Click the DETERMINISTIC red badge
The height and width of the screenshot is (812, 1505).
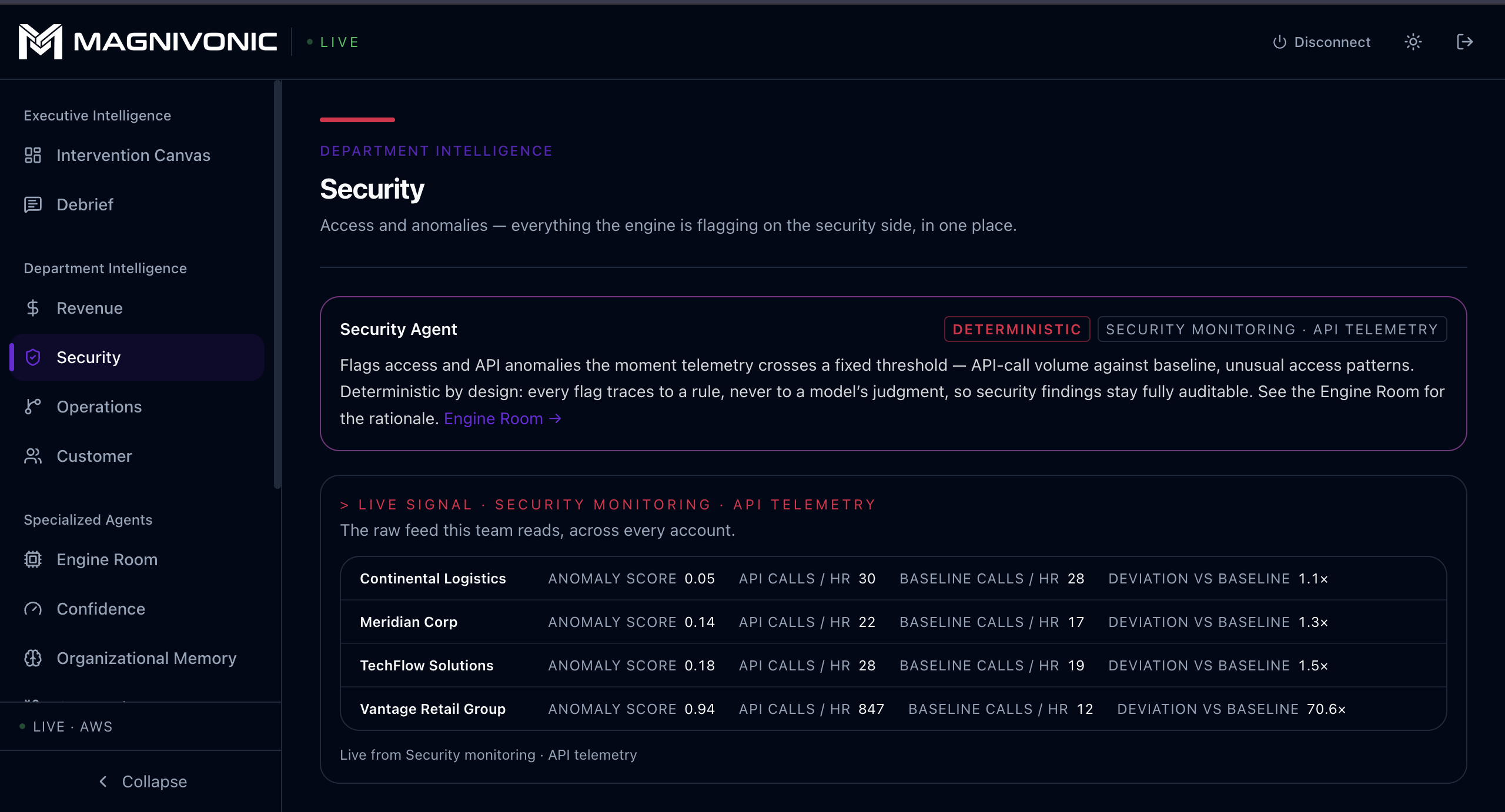[1016, 329]
